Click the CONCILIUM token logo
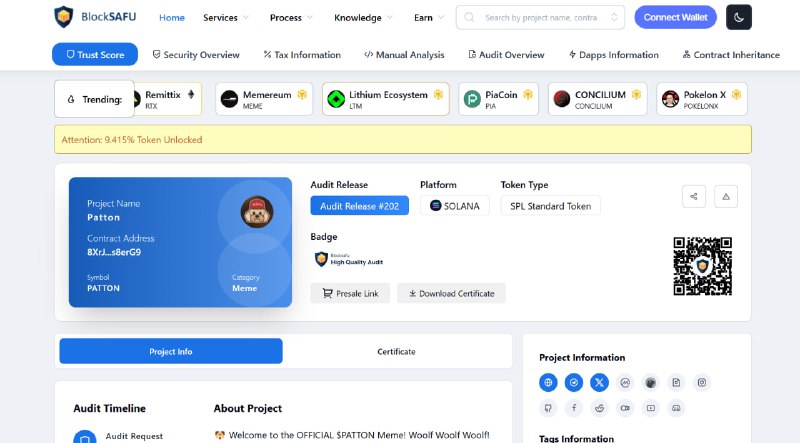Screen dimensions: 800x443 tap(562, 99)
